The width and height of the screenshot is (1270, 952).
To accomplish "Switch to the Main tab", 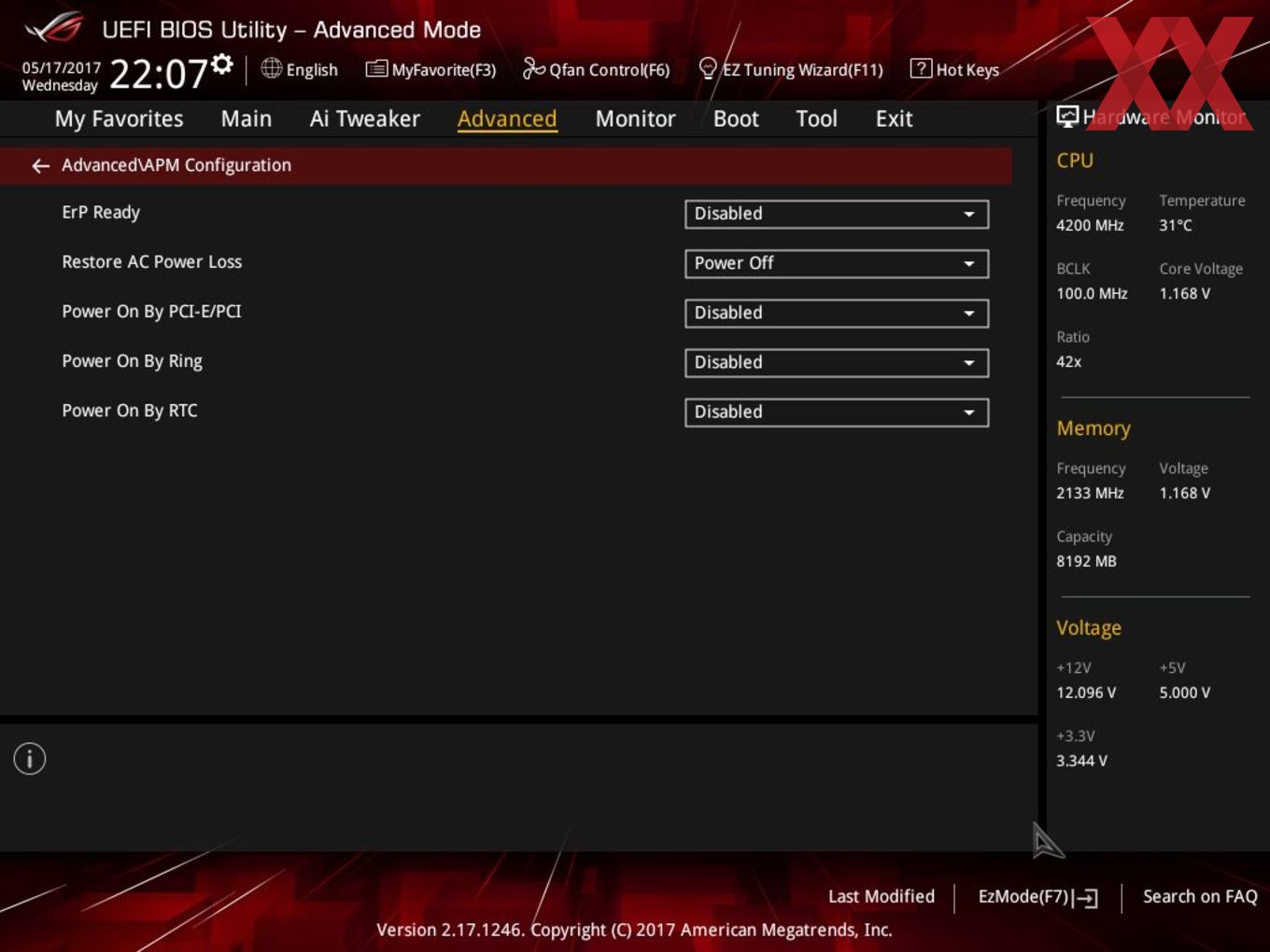I will 247,119.
